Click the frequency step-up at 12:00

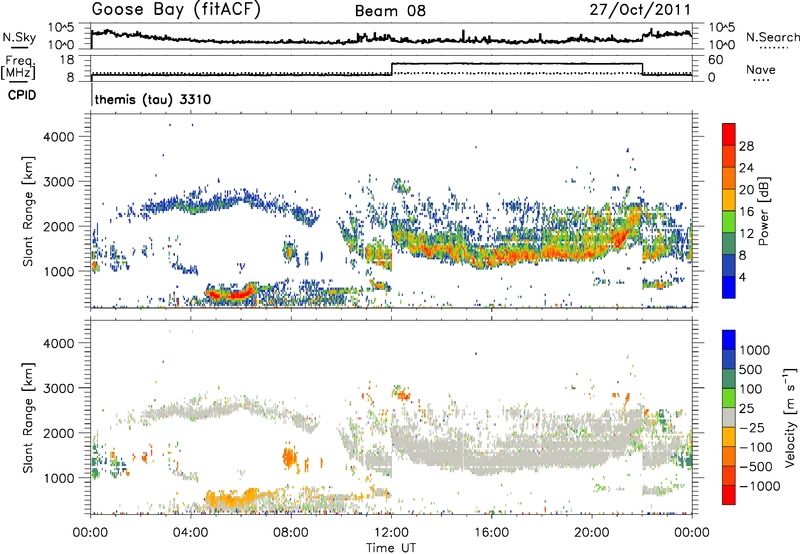(392, 69)
